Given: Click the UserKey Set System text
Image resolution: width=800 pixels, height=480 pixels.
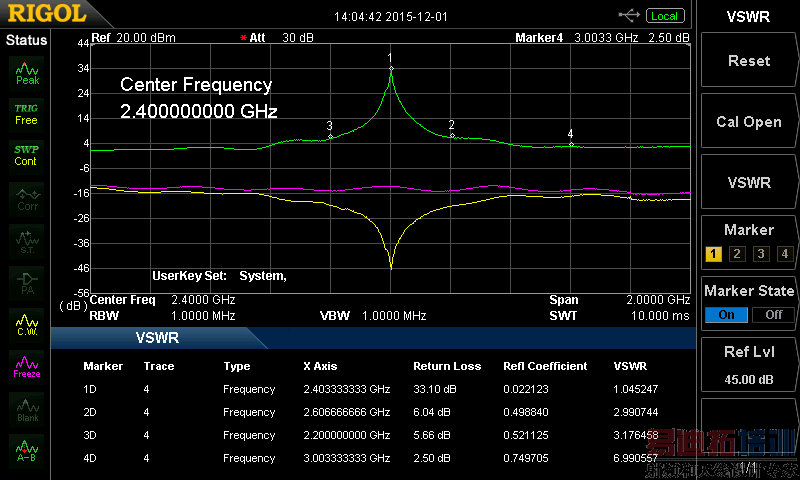Looking at the screenshot, I should click(x=219, y=276).
